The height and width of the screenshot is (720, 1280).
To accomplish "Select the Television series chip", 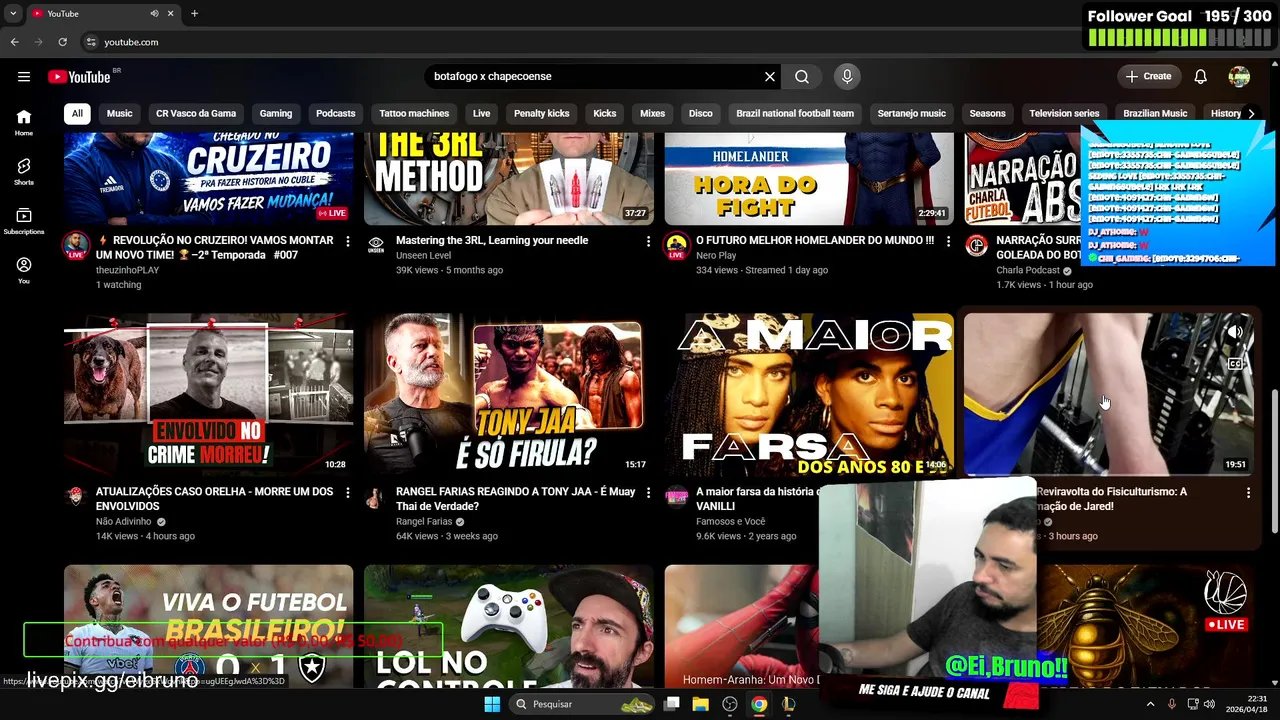I will click(x=1064, y=113).
